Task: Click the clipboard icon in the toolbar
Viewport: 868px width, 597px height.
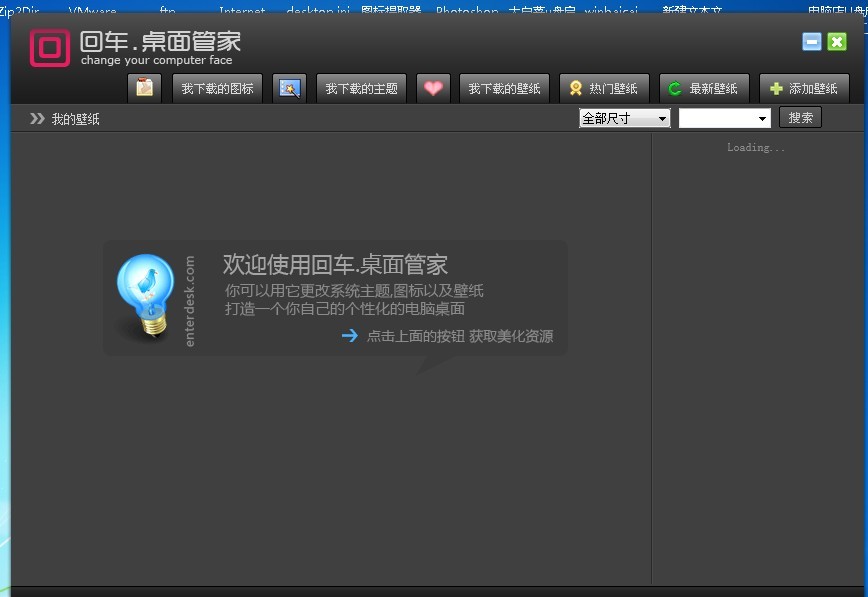Action: click(145, 88)
